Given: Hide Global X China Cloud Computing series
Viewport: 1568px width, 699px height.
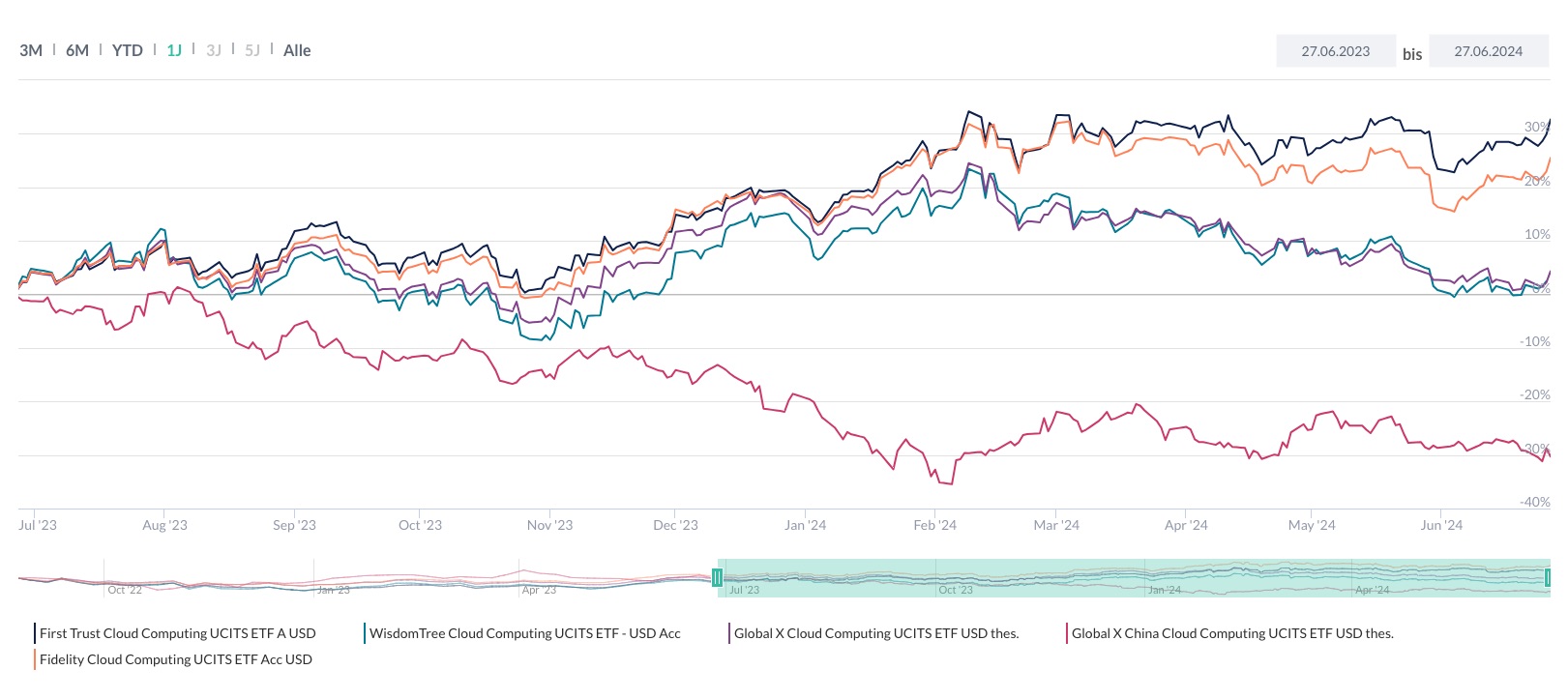Looking at the screenshot, I should (x=1231, y=633).
